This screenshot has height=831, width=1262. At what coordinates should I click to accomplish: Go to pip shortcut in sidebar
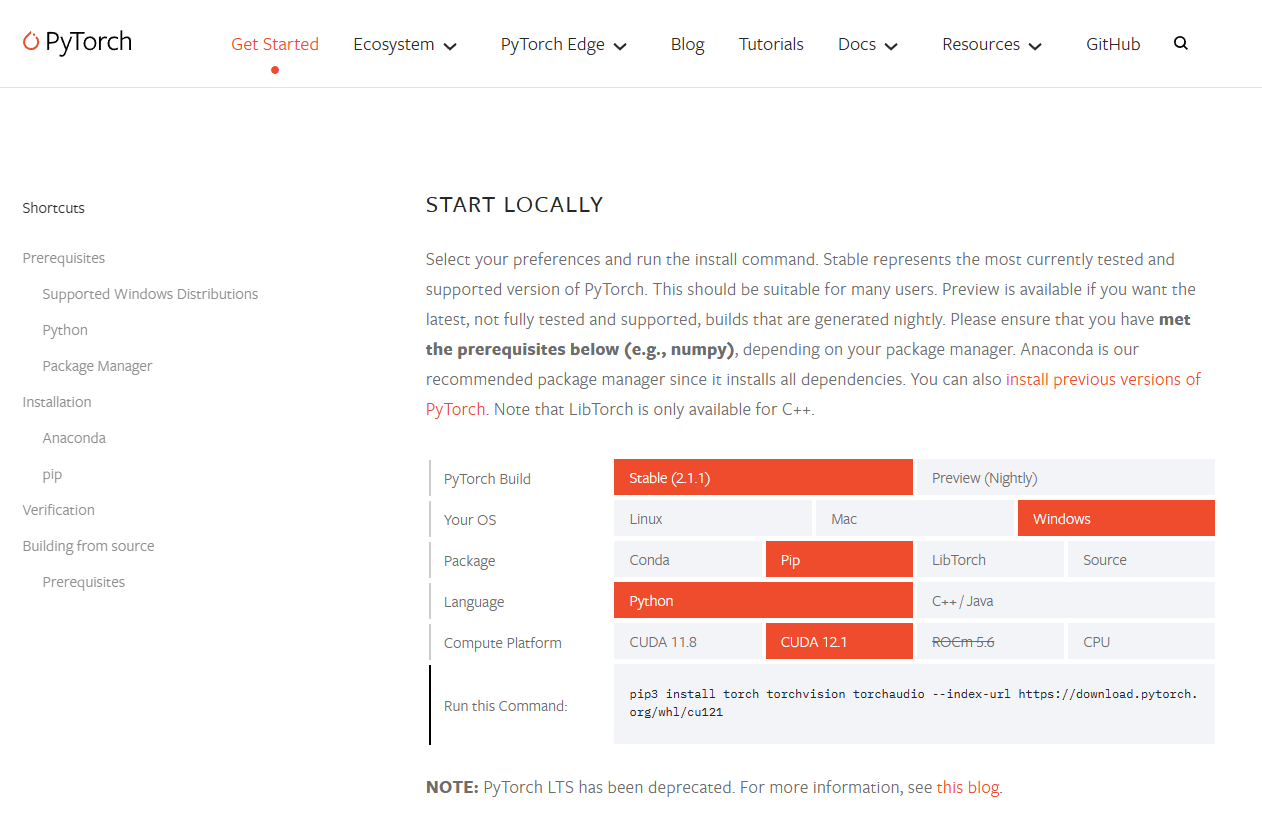coord(52,474)
